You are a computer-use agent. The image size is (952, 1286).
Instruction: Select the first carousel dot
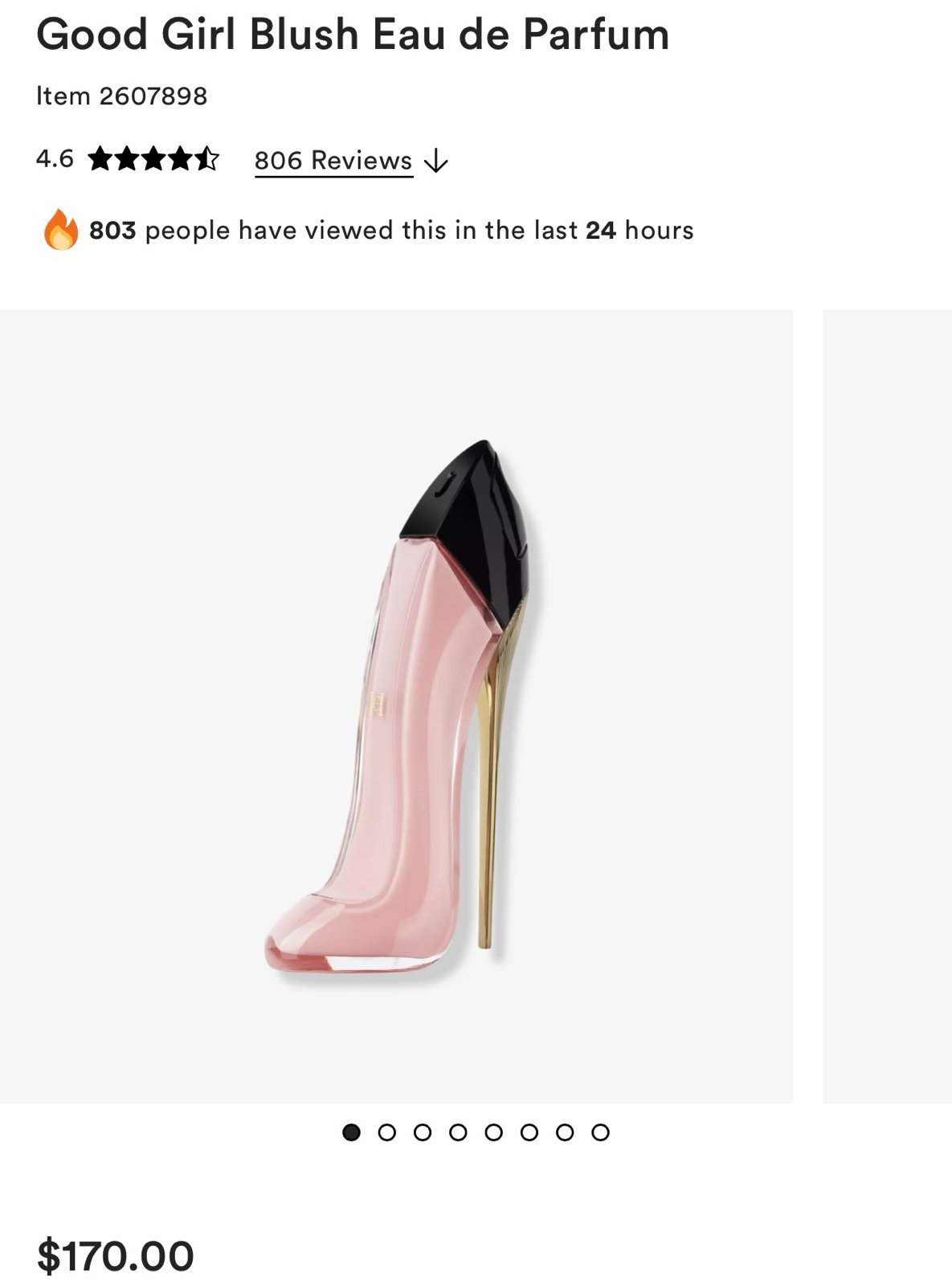[x=351, y=1132]
